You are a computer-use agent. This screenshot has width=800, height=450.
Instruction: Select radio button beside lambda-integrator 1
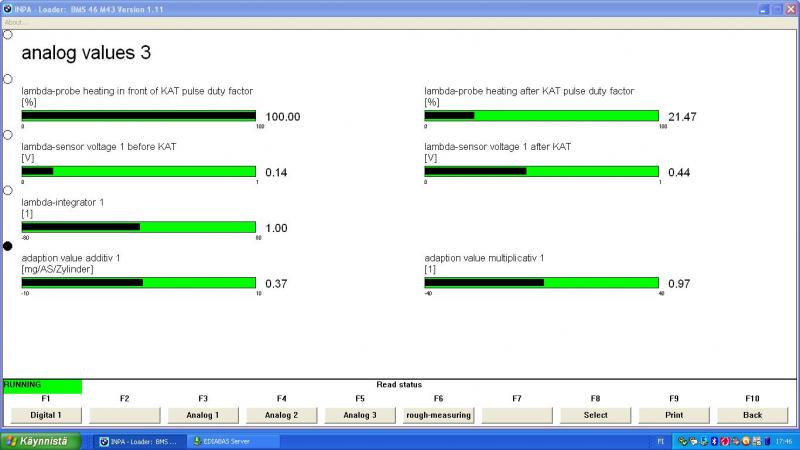pos(8,190)
